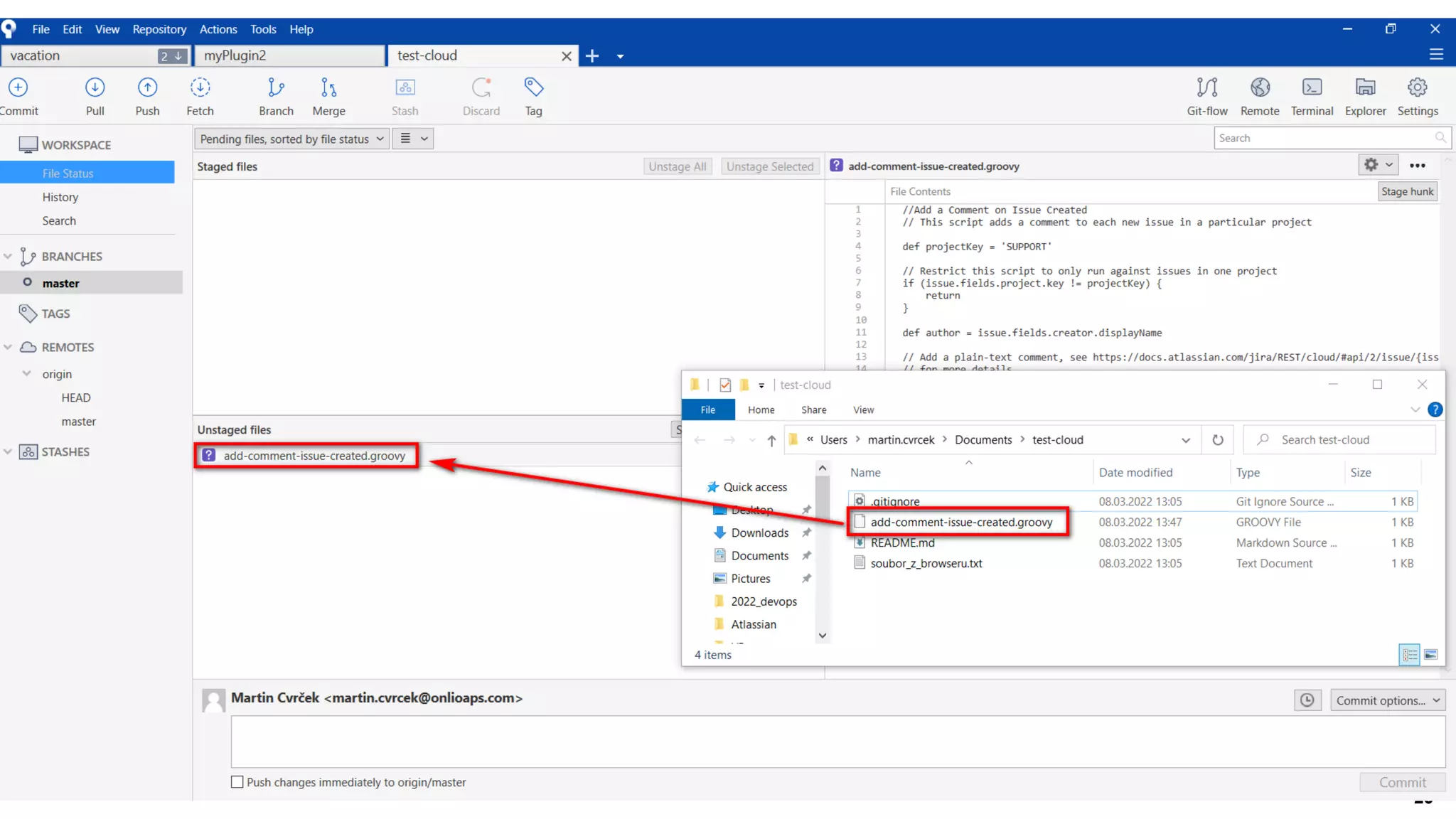This screenshot has width=1456, height=819.
Task: Toggle the checkmark icon in the Explorer title bar
Action: pos(724,385)
